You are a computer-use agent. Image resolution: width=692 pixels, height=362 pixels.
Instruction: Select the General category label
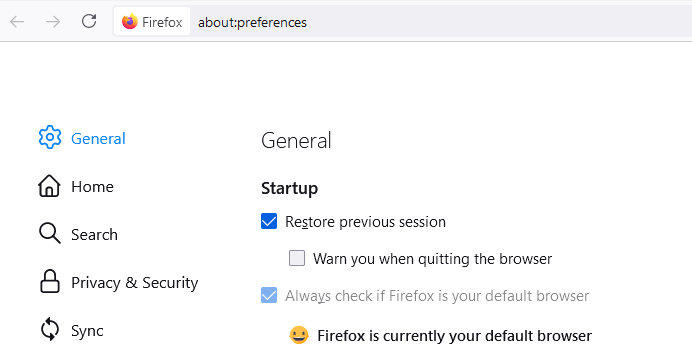coord(98,139)
